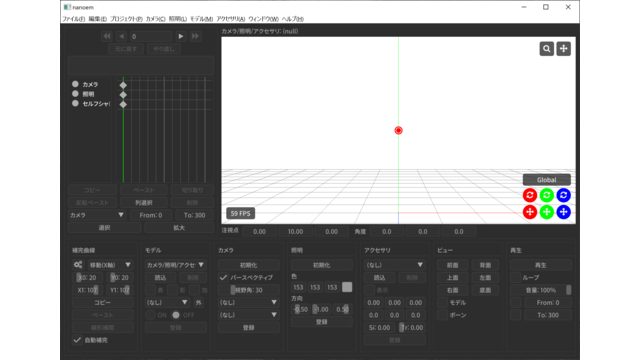The height and width of the screenshot is (360, 640).
Task: Open the (なし) dropdown in モデル panel
Action: pos(167,302)
